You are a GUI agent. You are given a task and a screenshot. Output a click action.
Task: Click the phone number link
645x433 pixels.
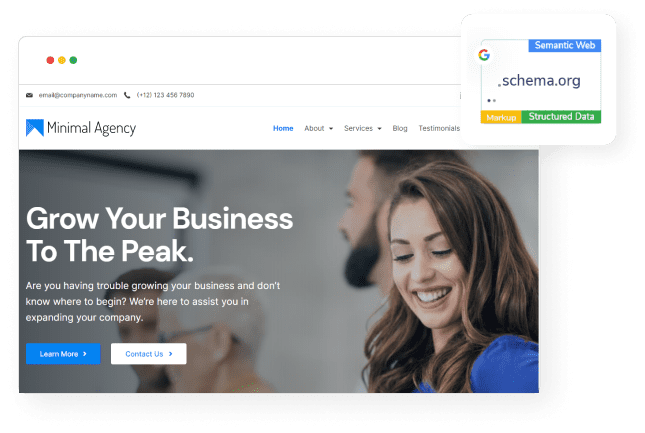165,95
